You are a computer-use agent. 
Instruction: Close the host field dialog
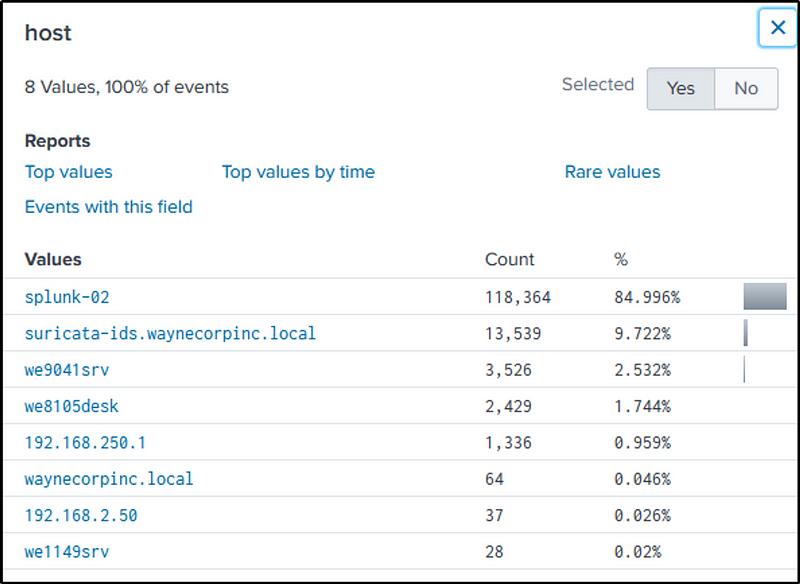pyautogui.click(x=777, y=28)
